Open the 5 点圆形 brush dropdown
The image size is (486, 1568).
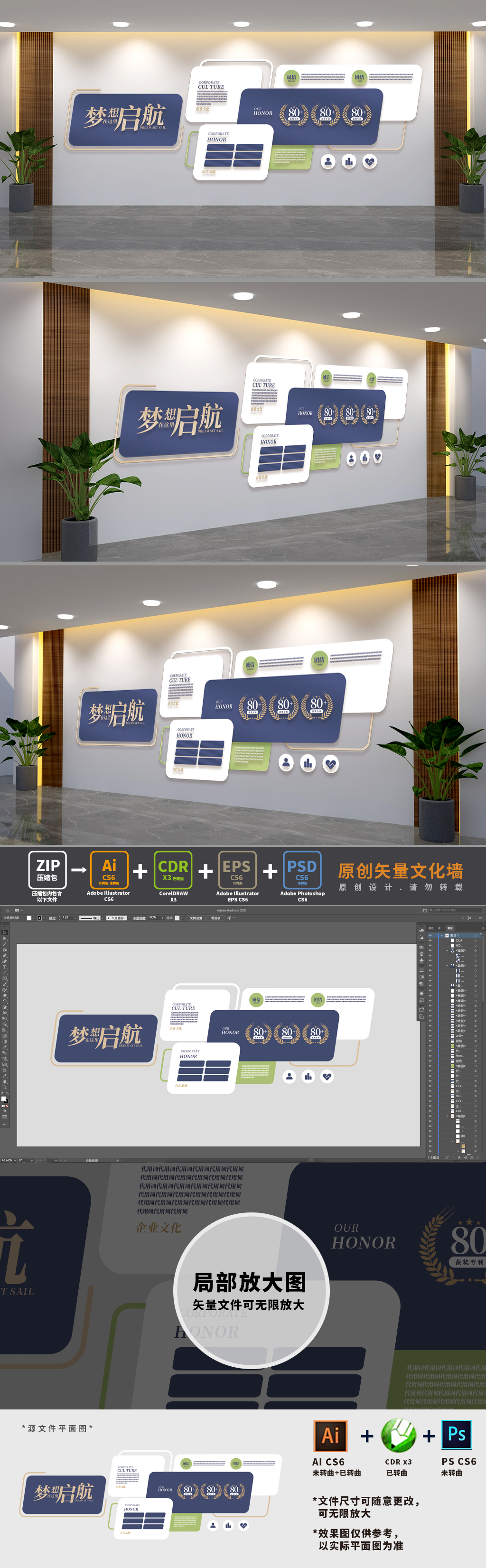pos(129,918)
